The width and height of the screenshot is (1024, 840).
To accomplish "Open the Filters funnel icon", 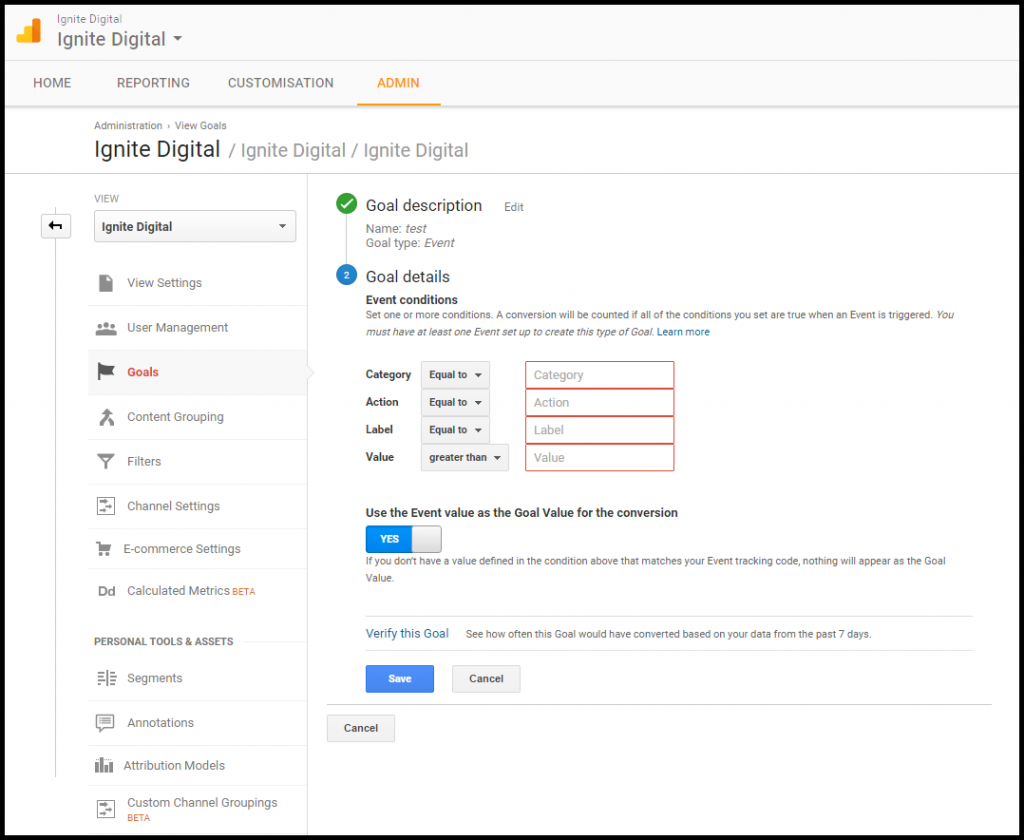I will (106, 461).
